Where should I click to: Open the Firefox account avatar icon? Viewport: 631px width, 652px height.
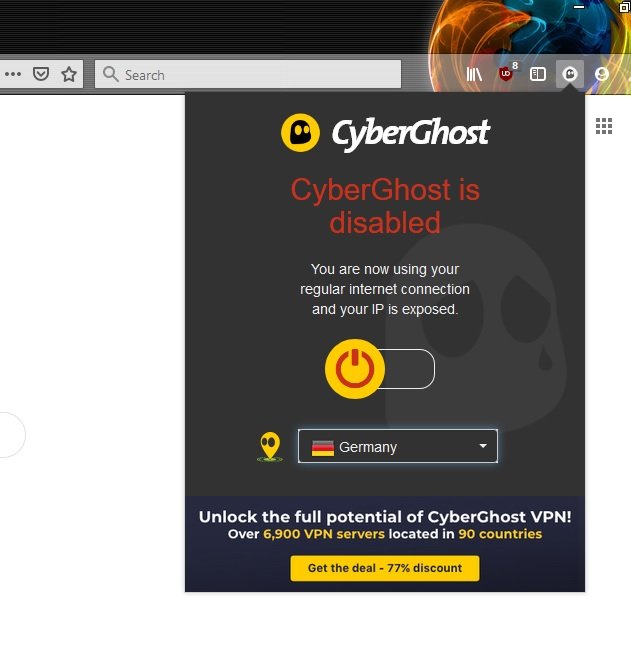click(601, 74)
